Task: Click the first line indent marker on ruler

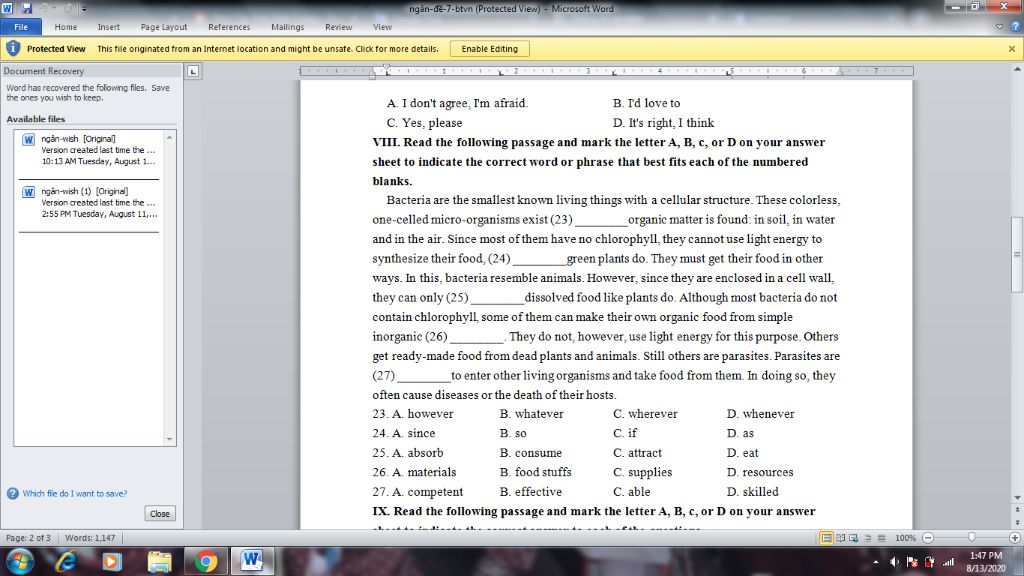Action: [387, 67]
